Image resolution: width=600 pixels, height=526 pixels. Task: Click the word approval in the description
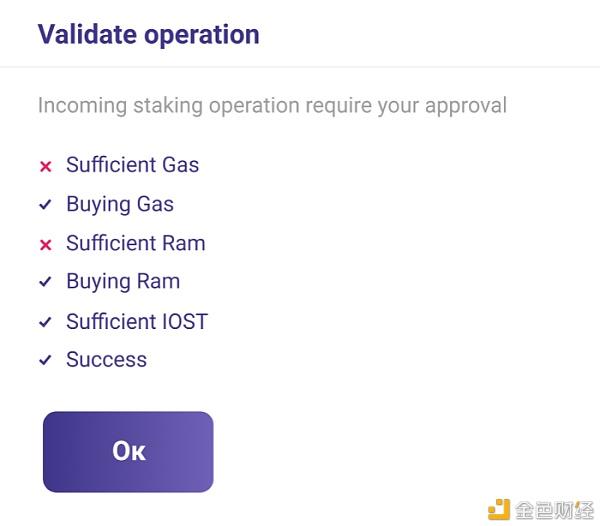[466, 106]
